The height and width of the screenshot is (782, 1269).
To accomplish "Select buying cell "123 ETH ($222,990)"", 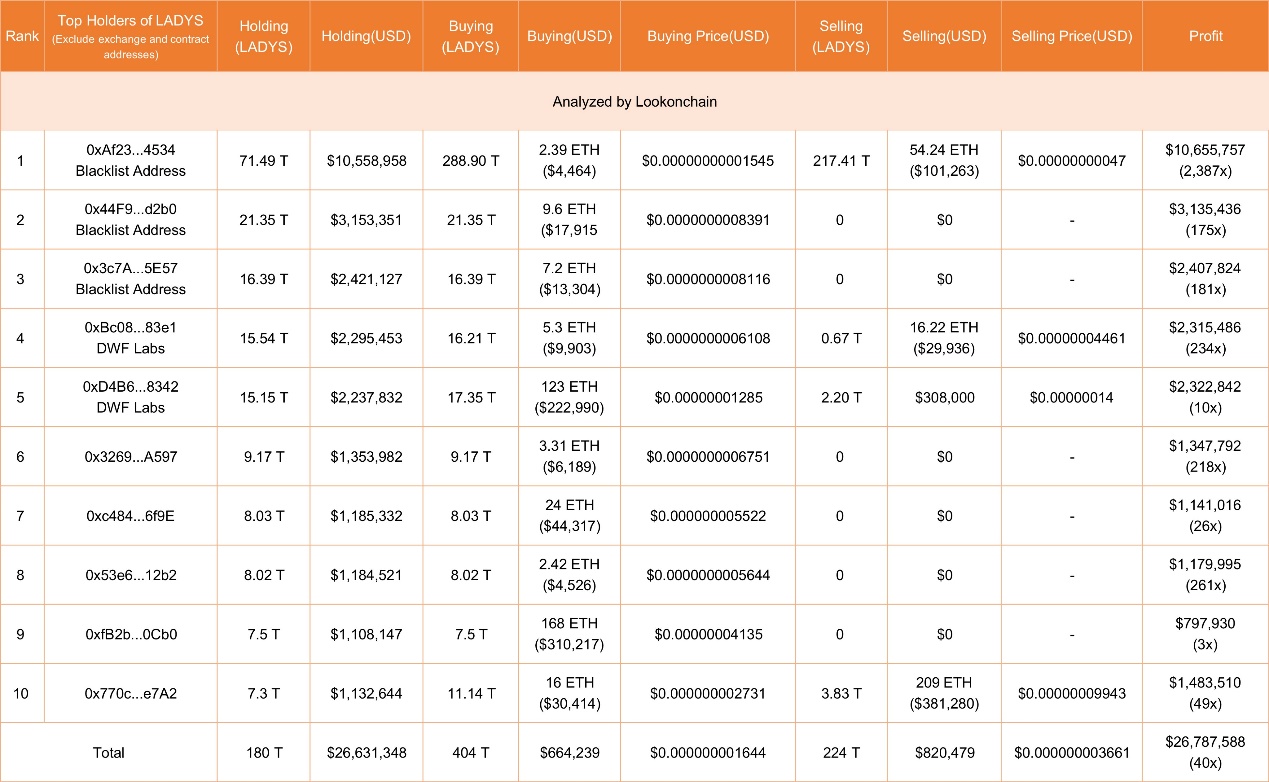I will (x=569, y=397).
